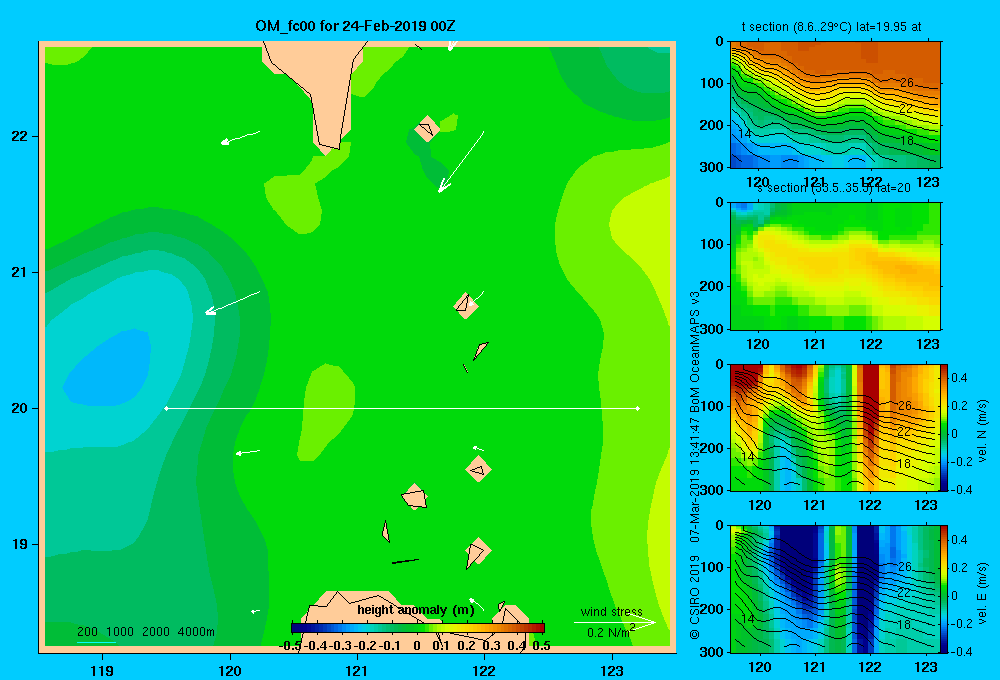Click the '2000' depth contour legend entry
The image size is (1000, 680).
click(156, 632)
